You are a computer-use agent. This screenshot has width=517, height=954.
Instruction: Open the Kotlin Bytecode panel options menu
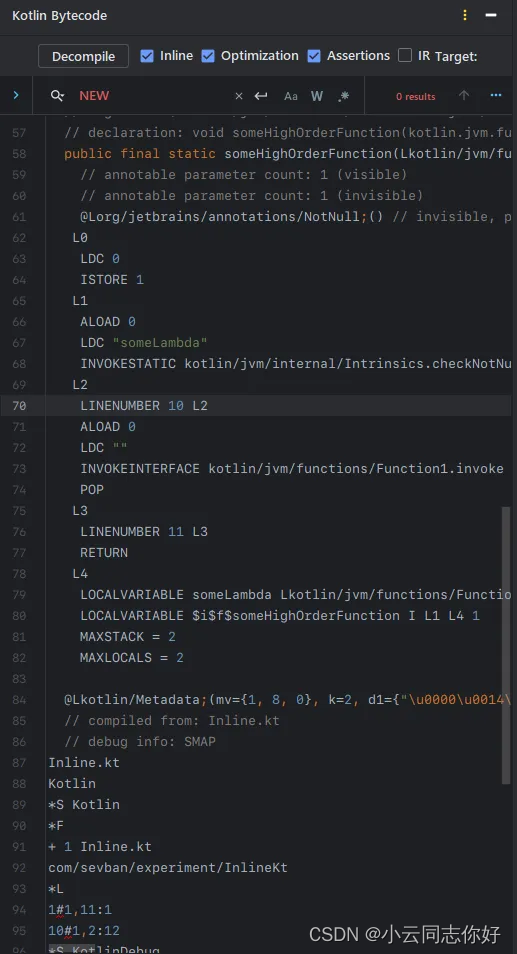465,15
